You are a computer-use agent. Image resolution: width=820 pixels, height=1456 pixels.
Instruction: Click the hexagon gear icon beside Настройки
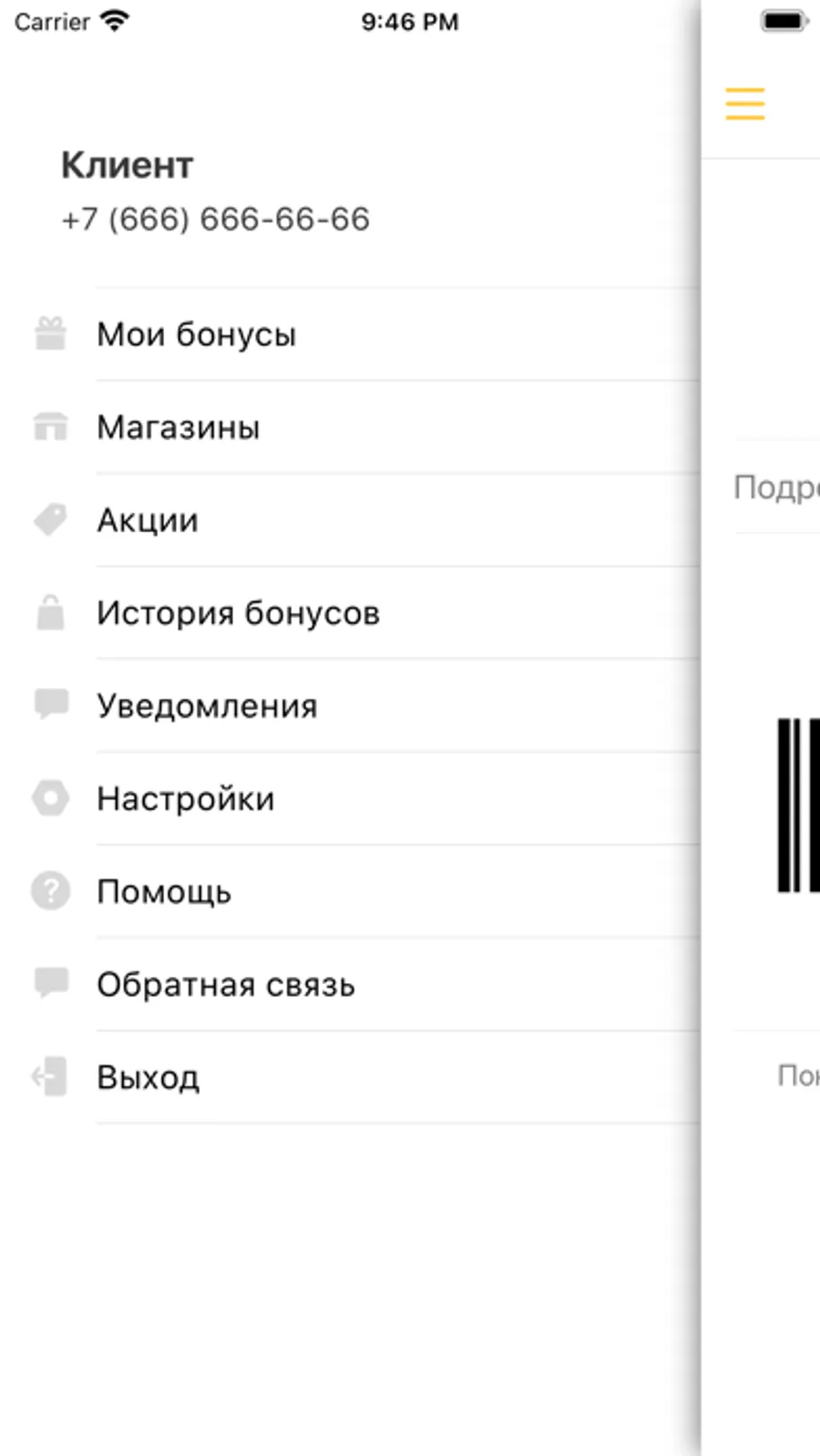pos(50,798)
